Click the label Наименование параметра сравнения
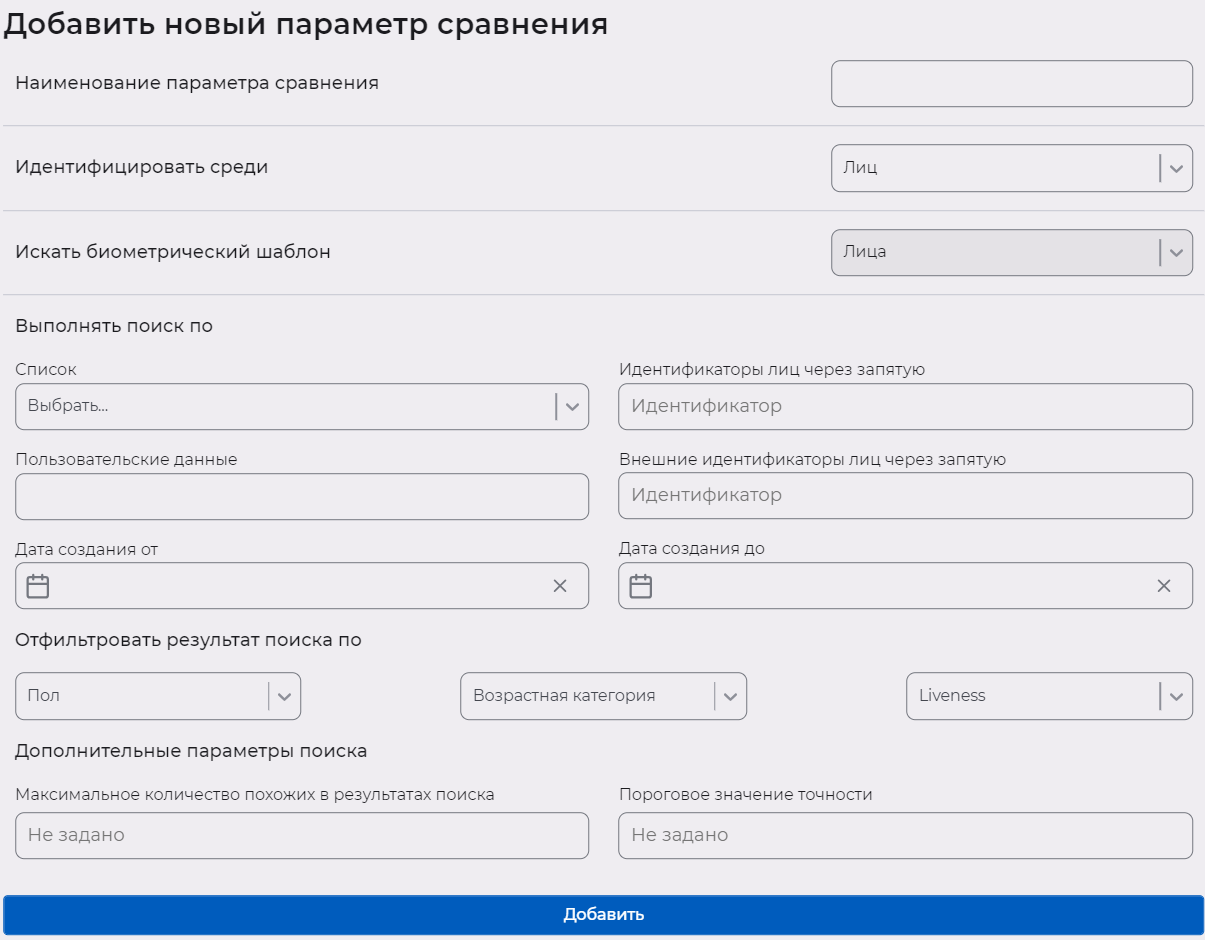 click(x=197, y=83)
